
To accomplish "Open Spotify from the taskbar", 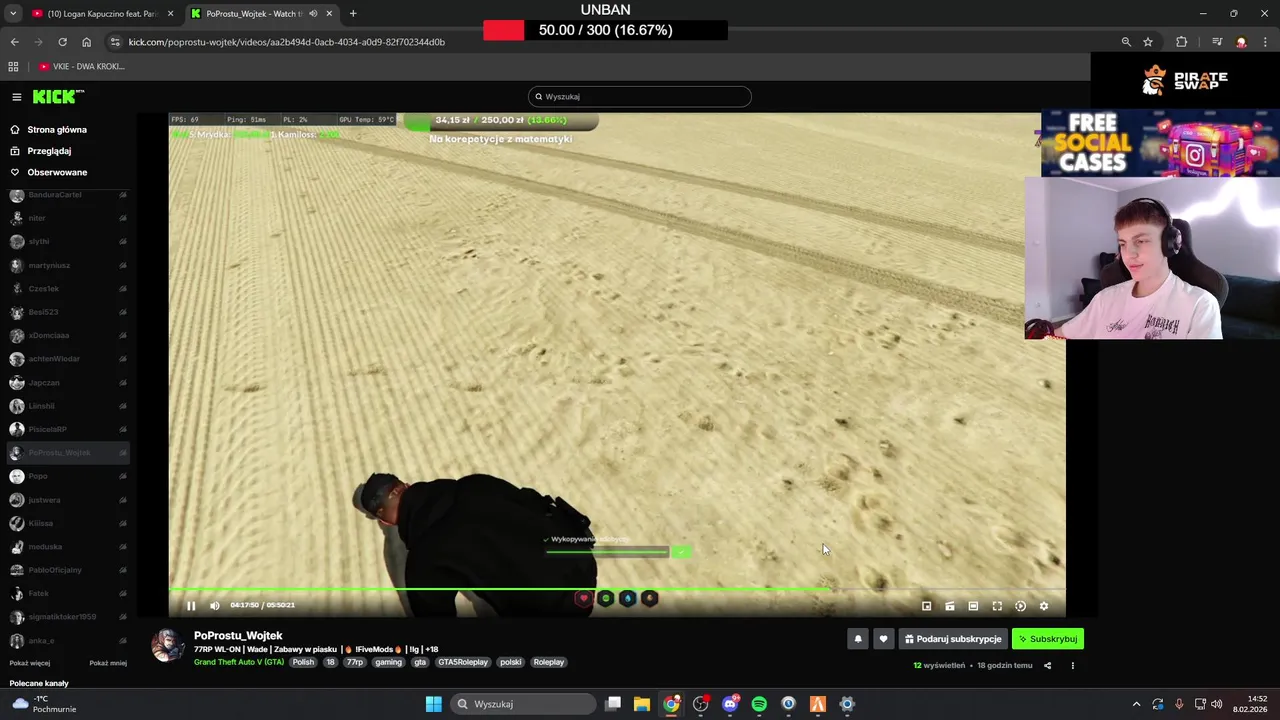I will pos(759,704).
